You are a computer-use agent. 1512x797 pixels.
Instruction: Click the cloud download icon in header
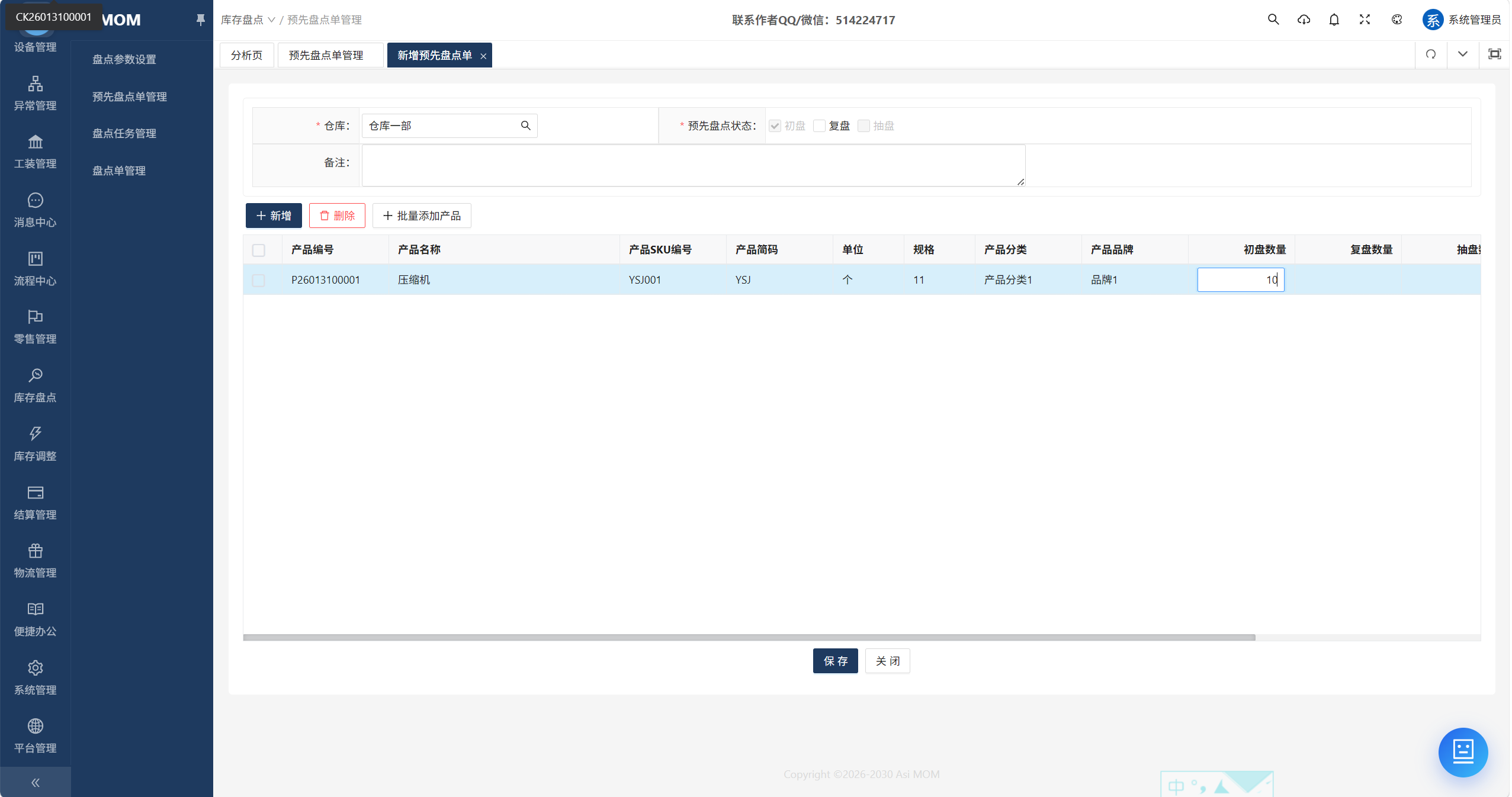tap(1304, 20)
